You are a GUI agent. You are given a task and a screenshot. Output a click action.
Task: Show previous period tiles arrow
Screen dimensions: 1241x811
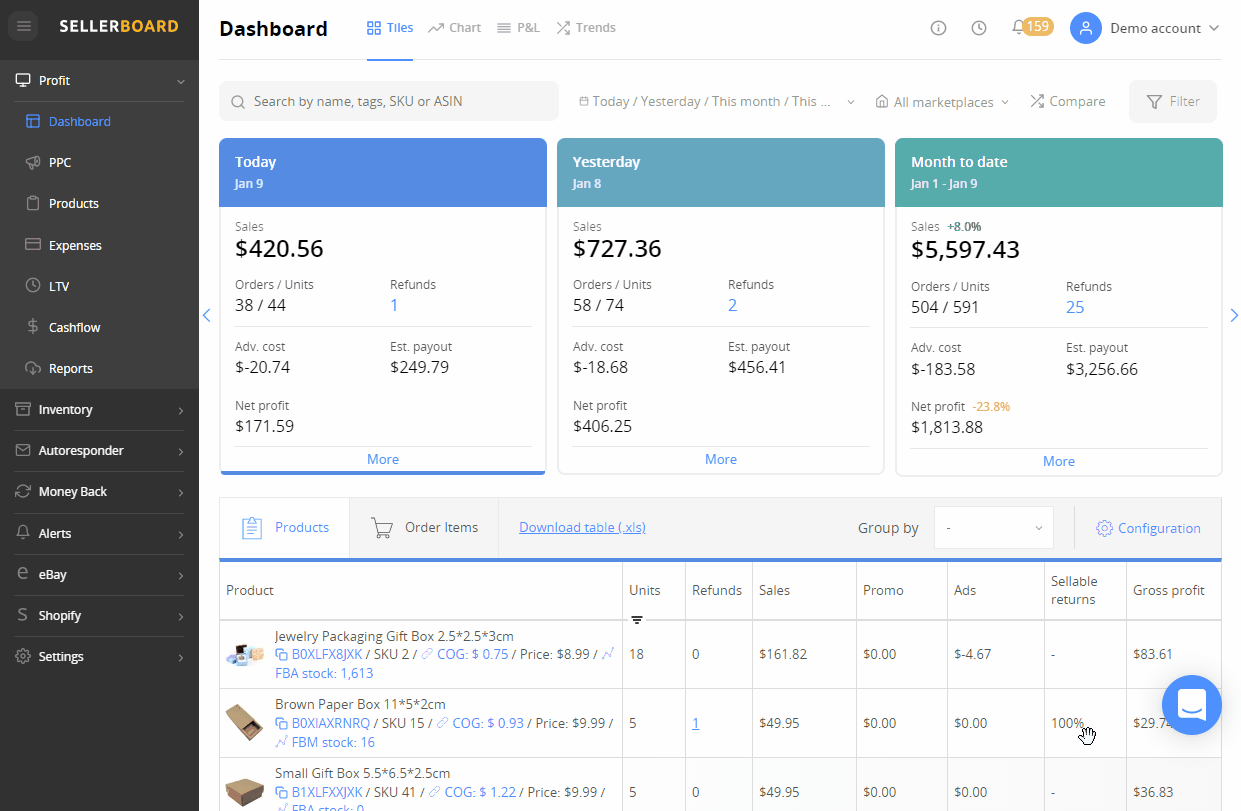pos(207,315)
